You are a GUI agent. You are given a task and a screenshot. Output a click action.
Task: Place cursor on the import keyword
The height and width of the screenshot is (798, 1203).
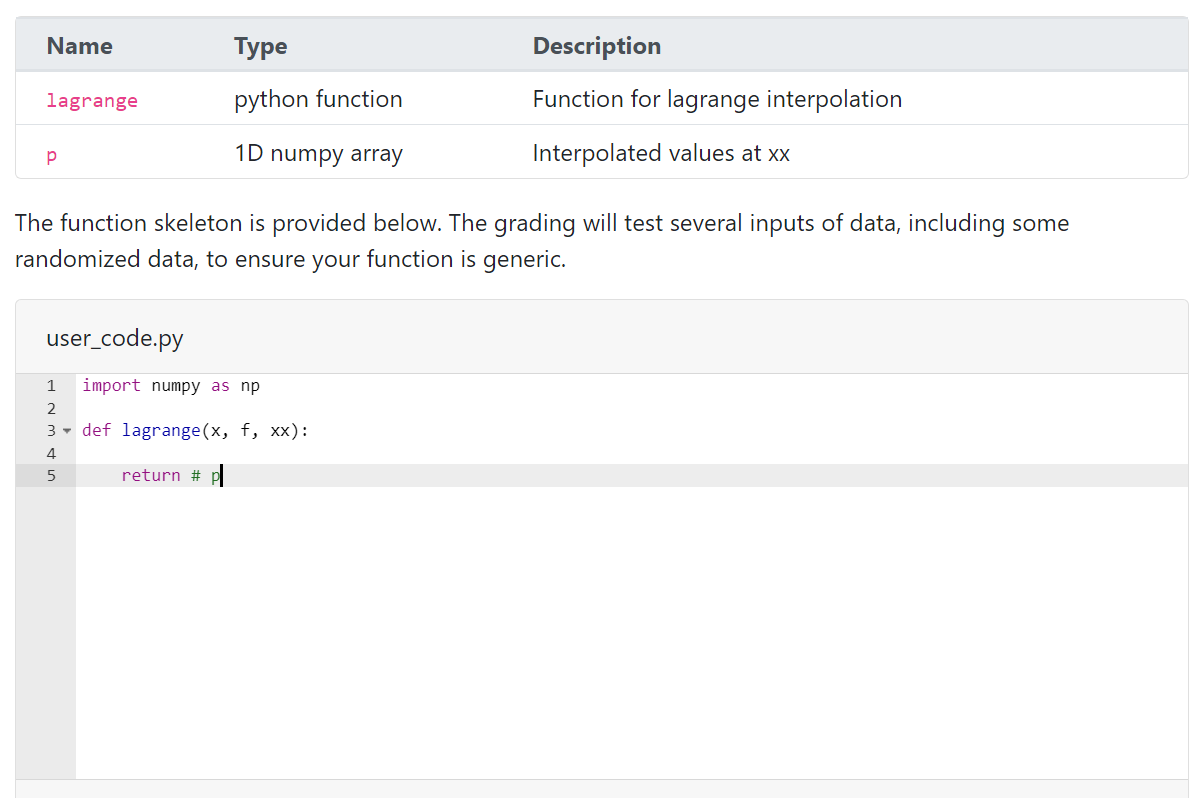[x=111, y=385]
